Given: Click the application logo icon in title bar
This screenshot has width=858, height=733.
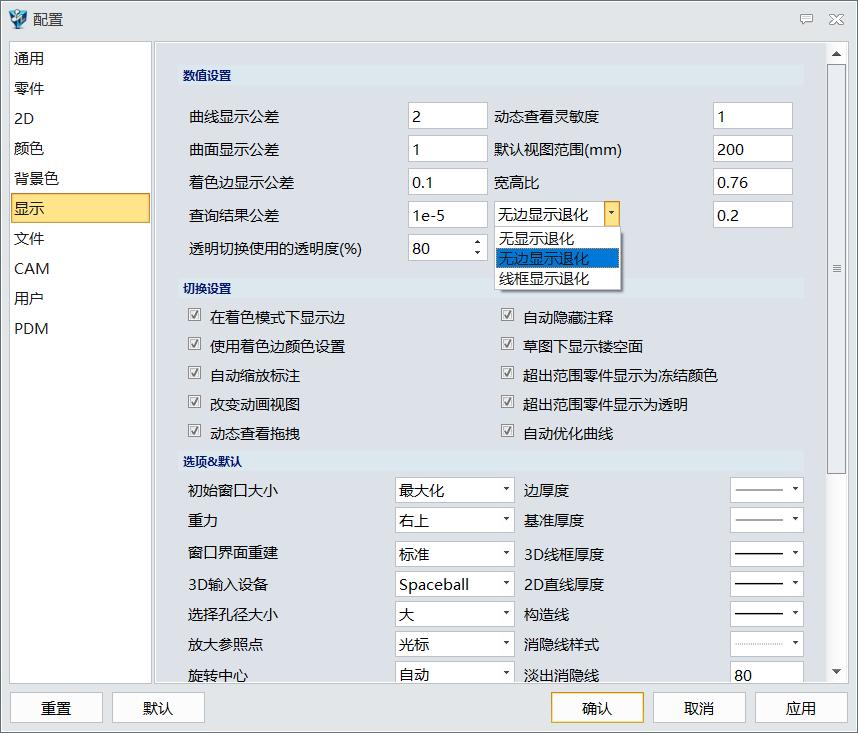Looking at the screenshot, I should tap(16, 18).
